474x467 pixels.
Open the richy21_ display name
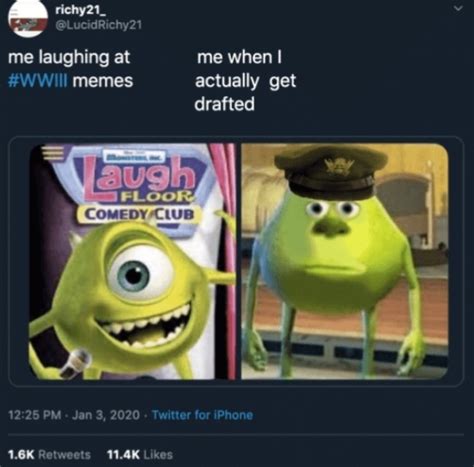[x=78, y=11]
